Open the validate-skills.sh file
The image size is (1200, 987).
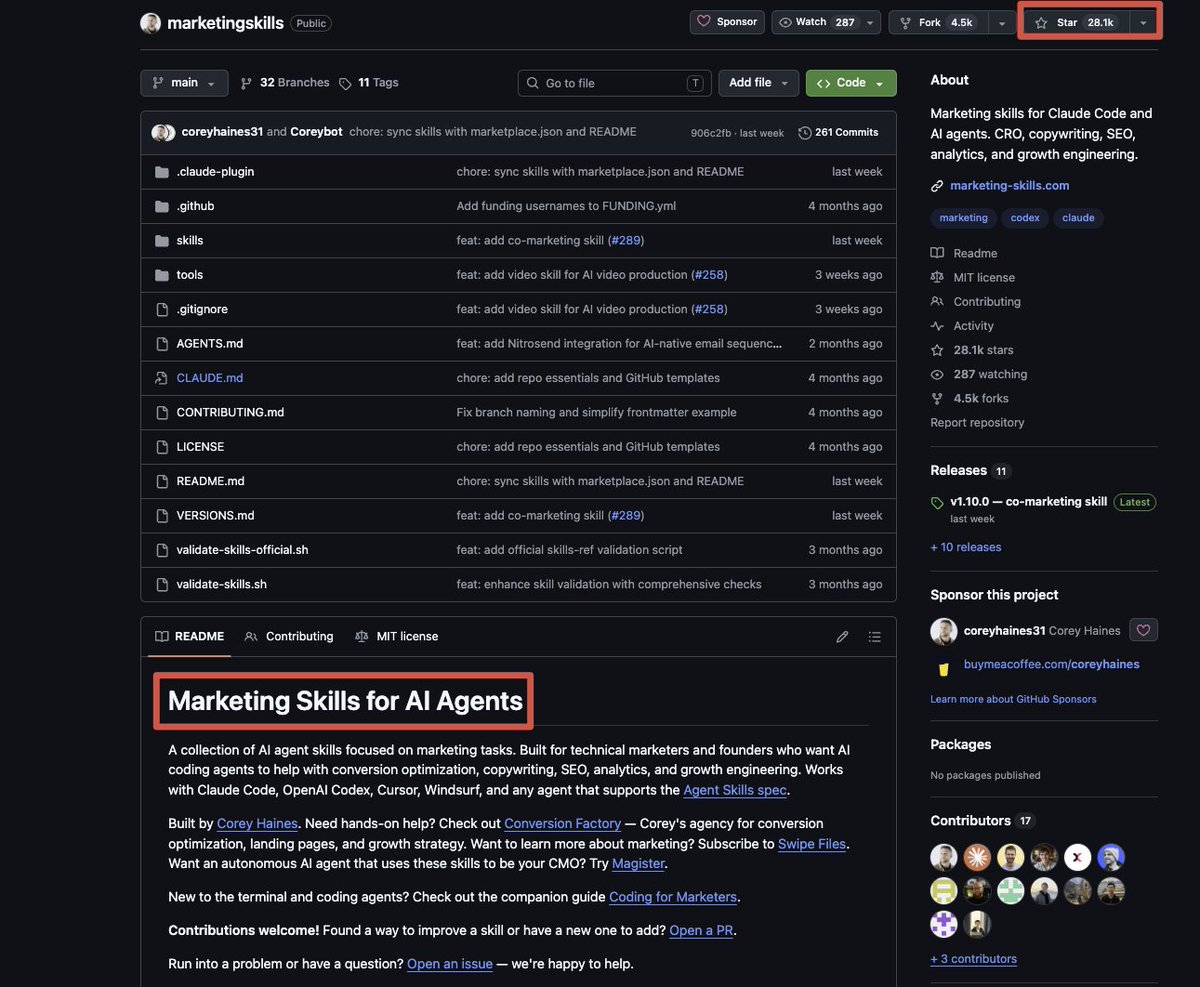point(221,584)
